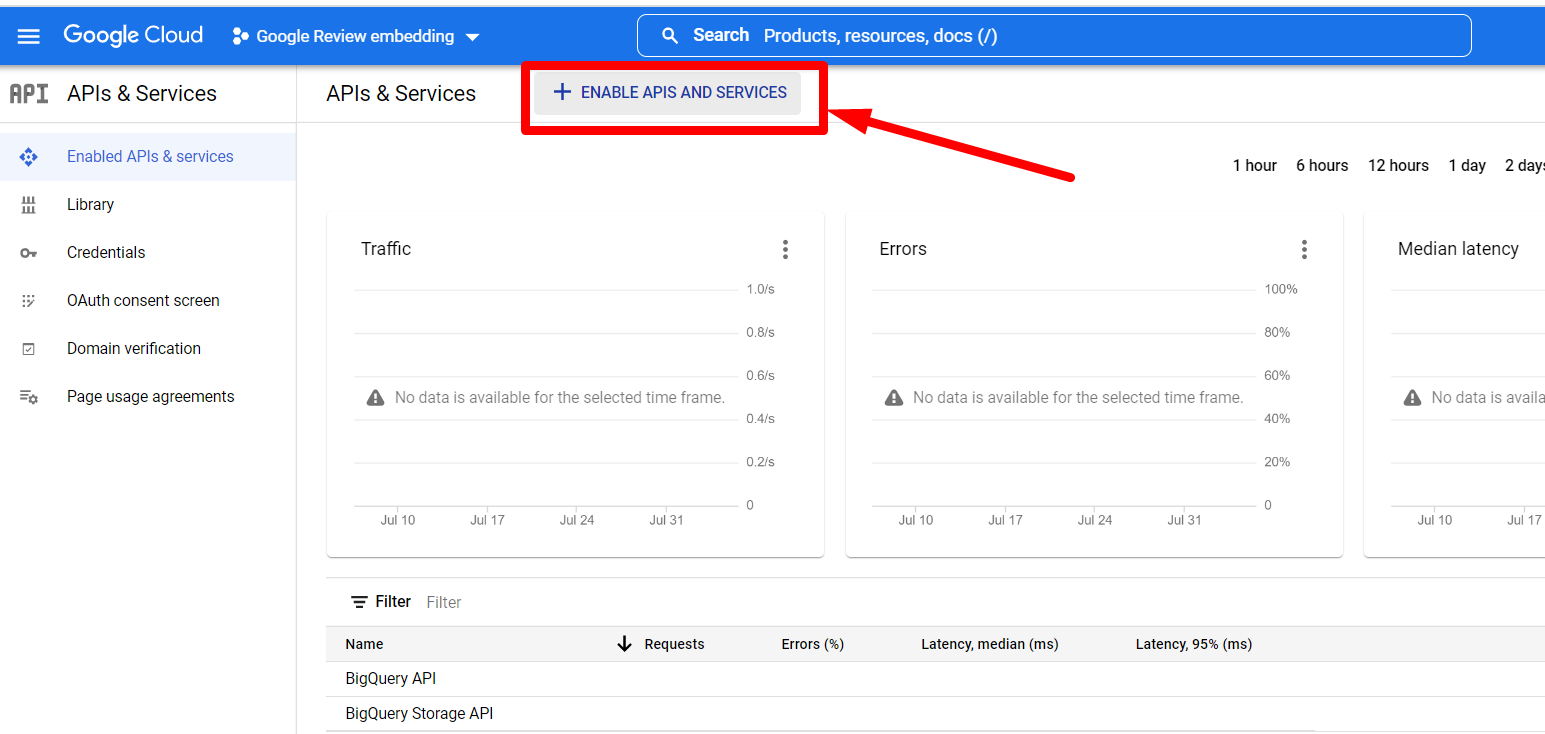The image size is (1545, 734).
Task: Open the navigation hamburger menu
Action: coord(28,35)
